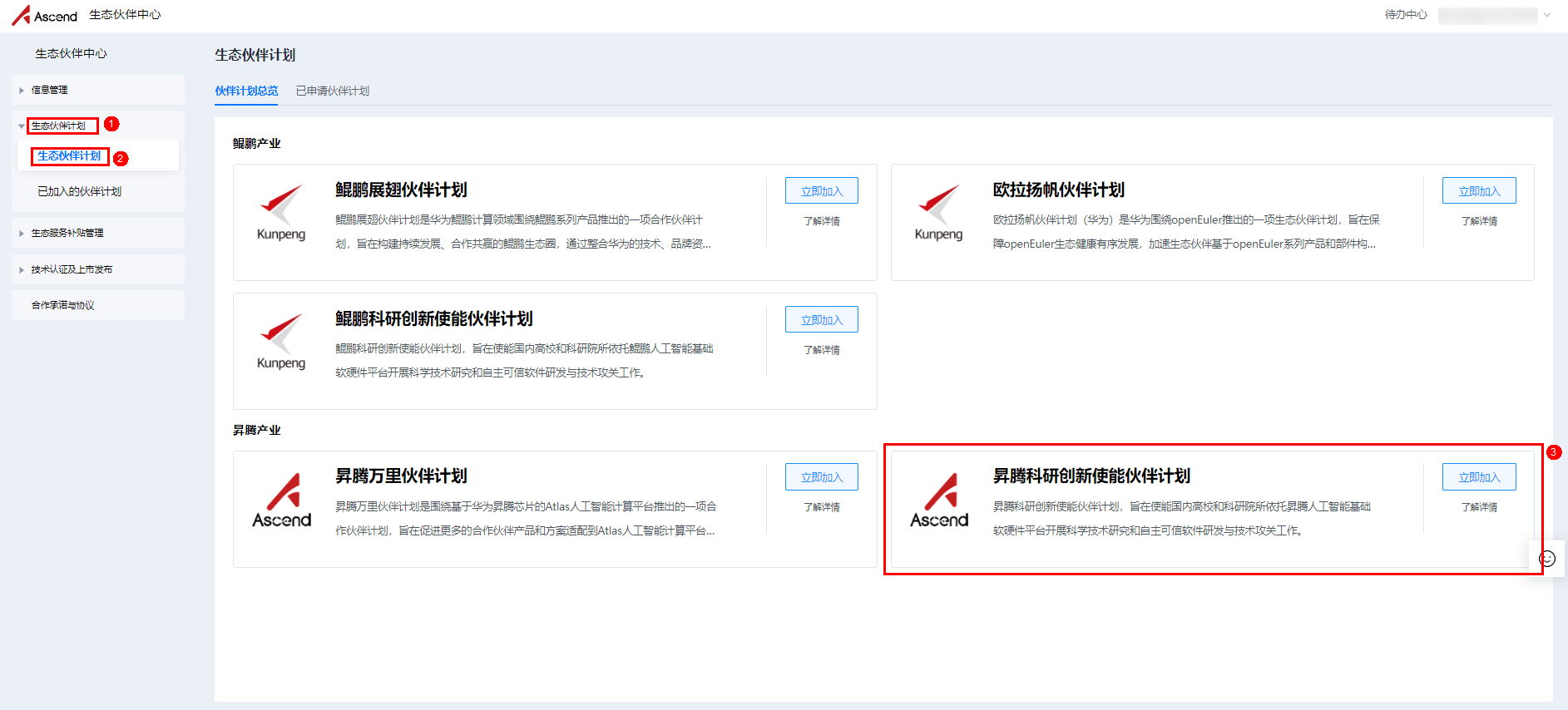
Task: Open the smiley feedback icon
Action: [x=1547, y=559]
